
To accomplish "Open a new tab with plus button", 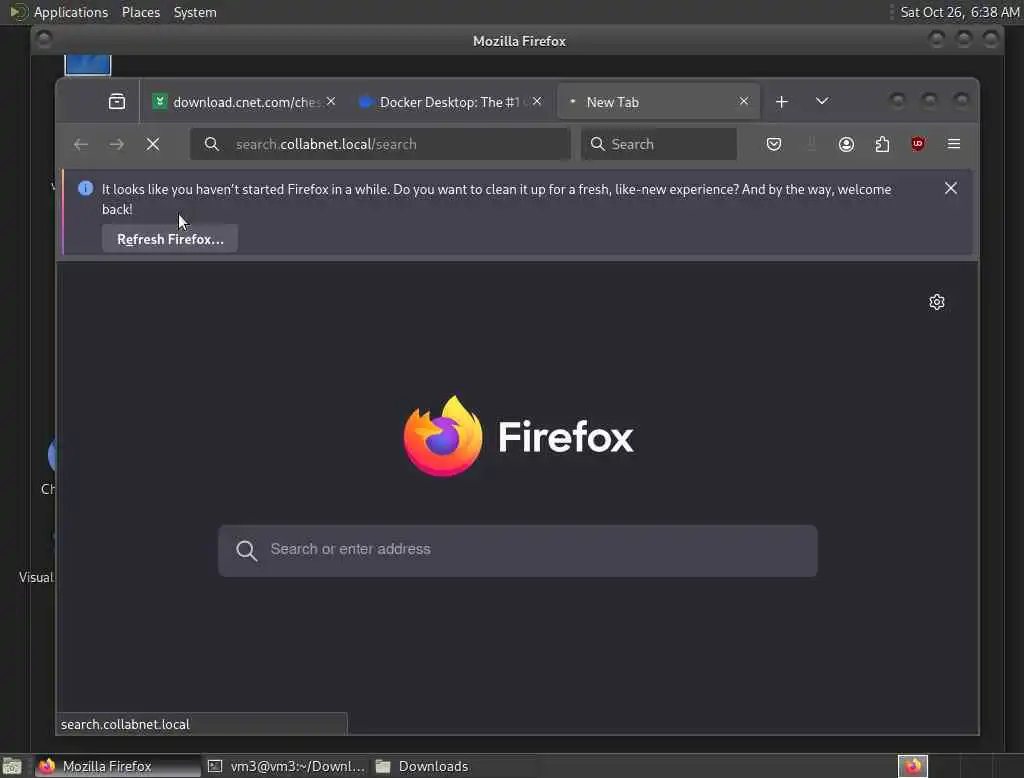I will 782,102.
